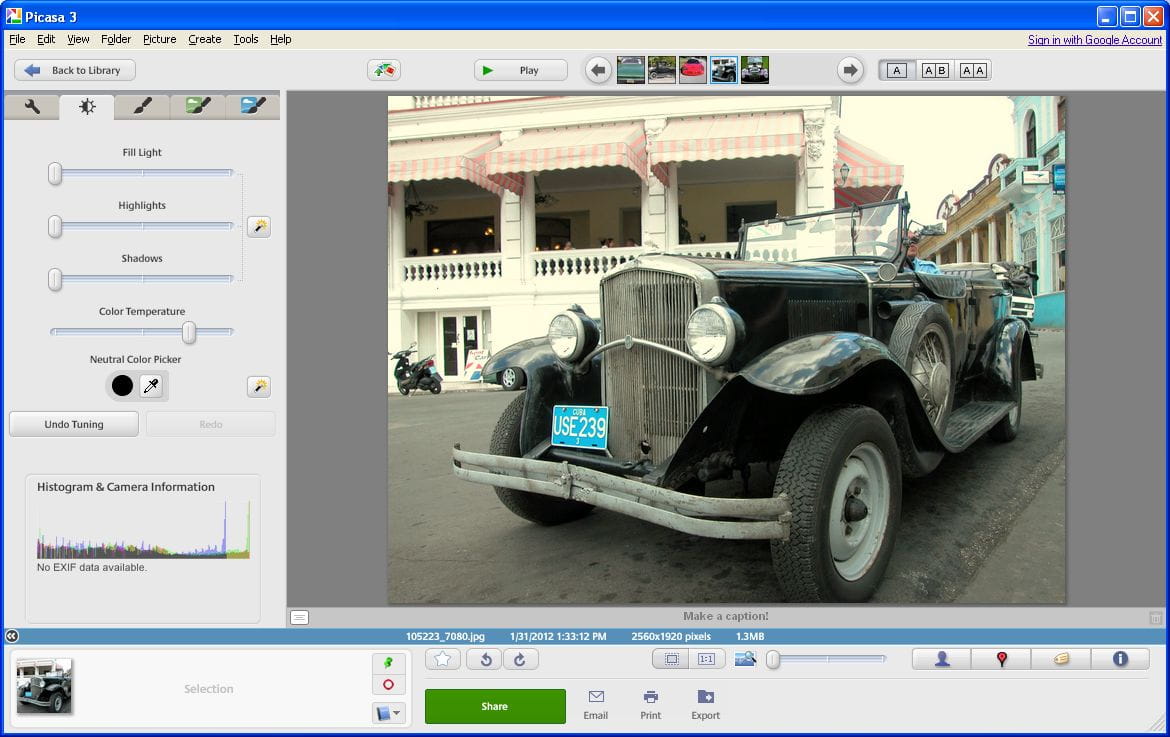Click the one-click lighting fix wand

(259, 227)
